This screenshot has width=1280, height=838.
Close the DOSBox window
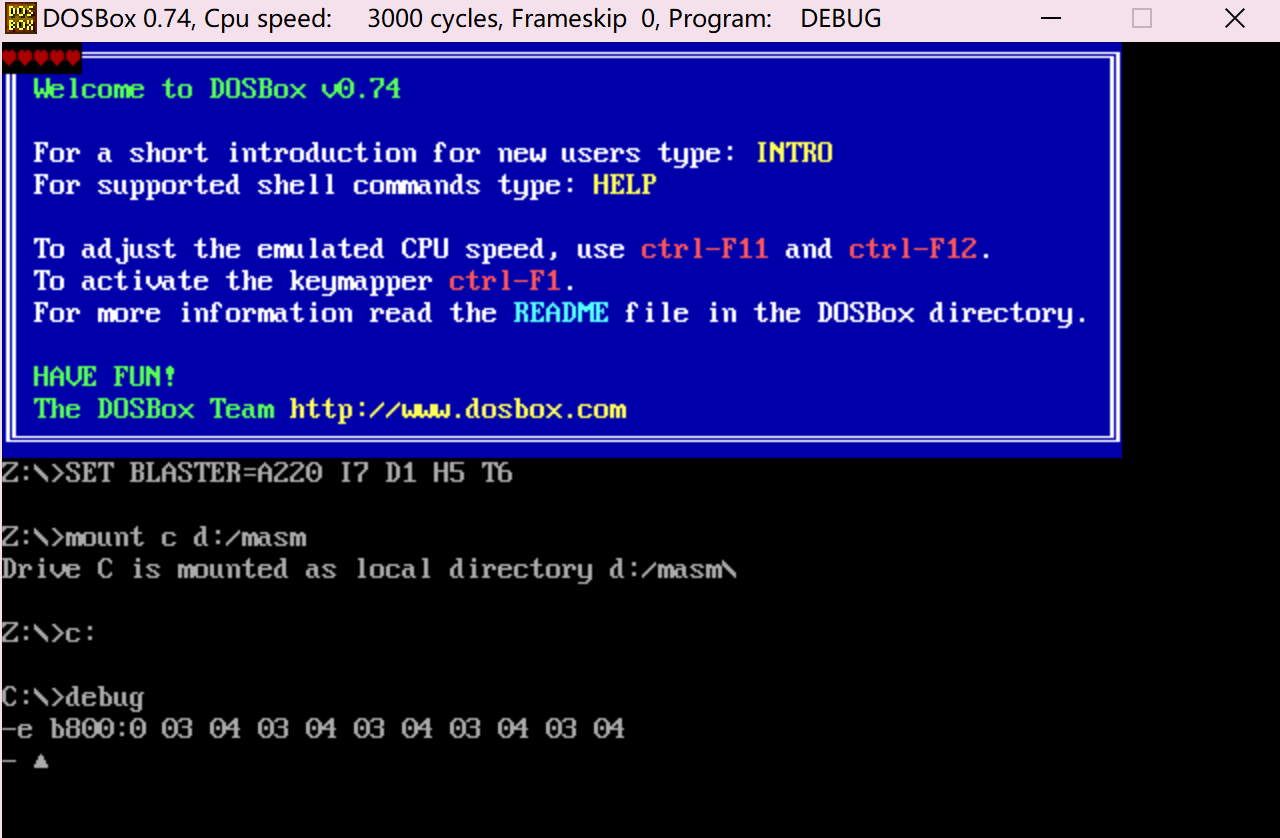[x=1235, y=18]
